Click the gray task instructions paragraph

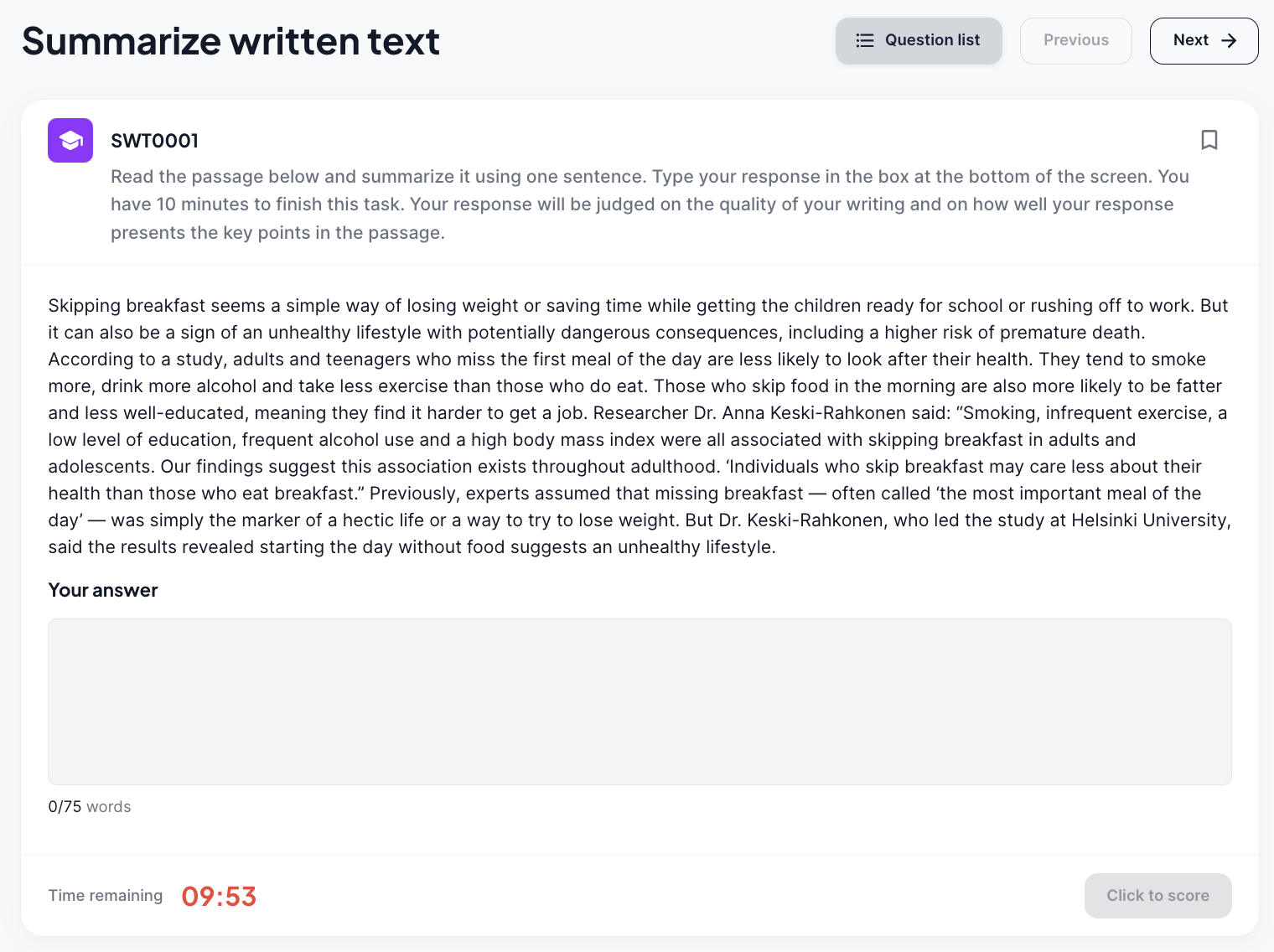pyautogui.click(x=650, y=204)
